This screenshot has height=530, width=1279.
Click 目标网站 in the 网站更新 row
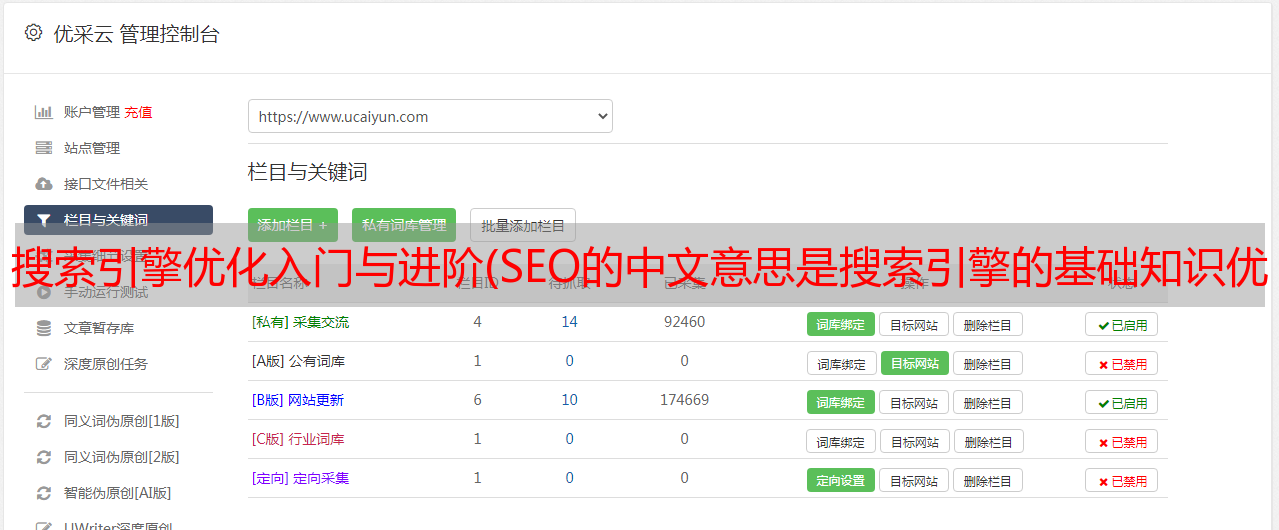tap(914, 402)
